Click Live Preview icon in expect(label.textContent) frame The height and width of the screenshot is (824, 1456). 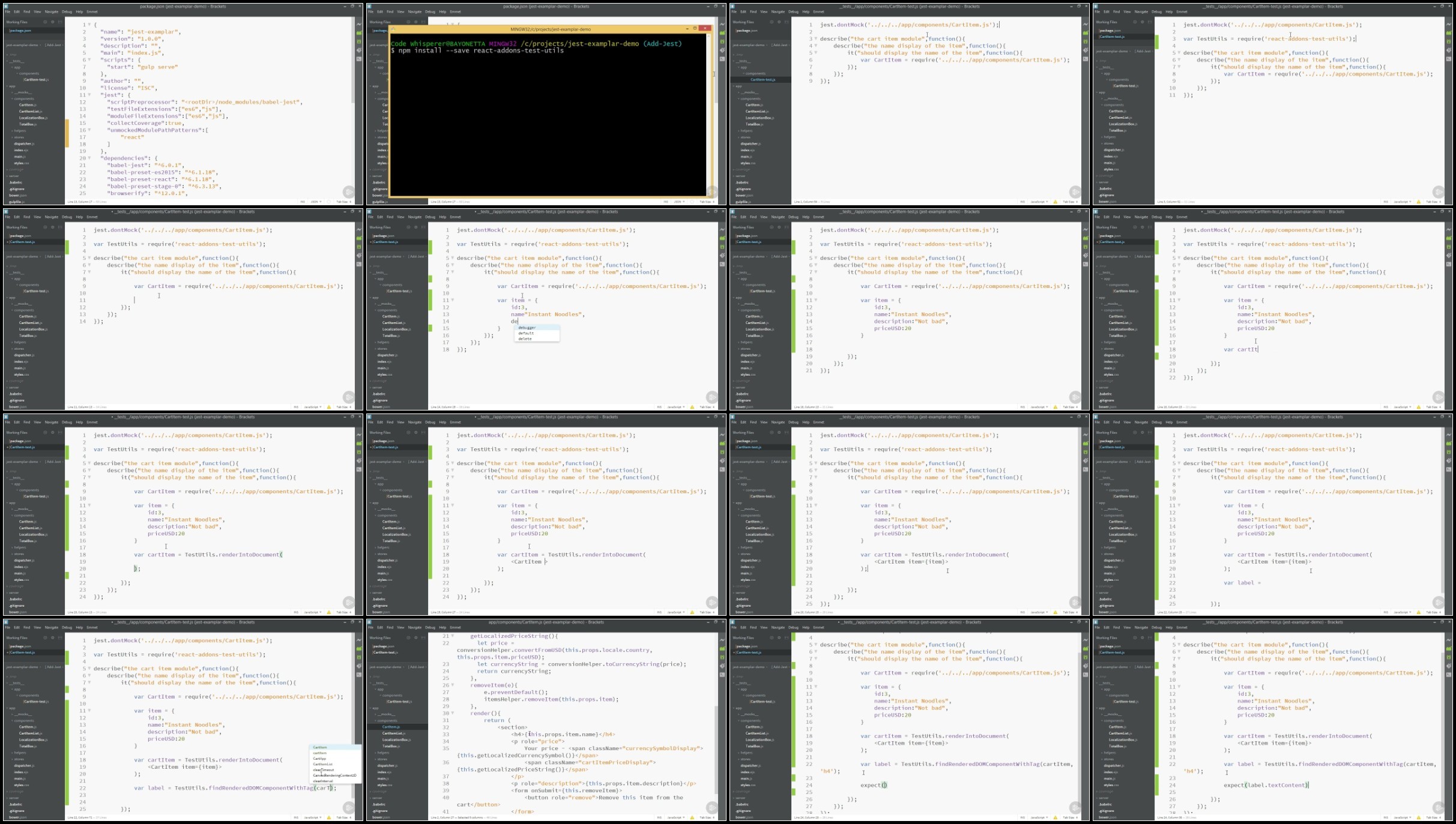pyautogui.click(x=1449, y=640)
